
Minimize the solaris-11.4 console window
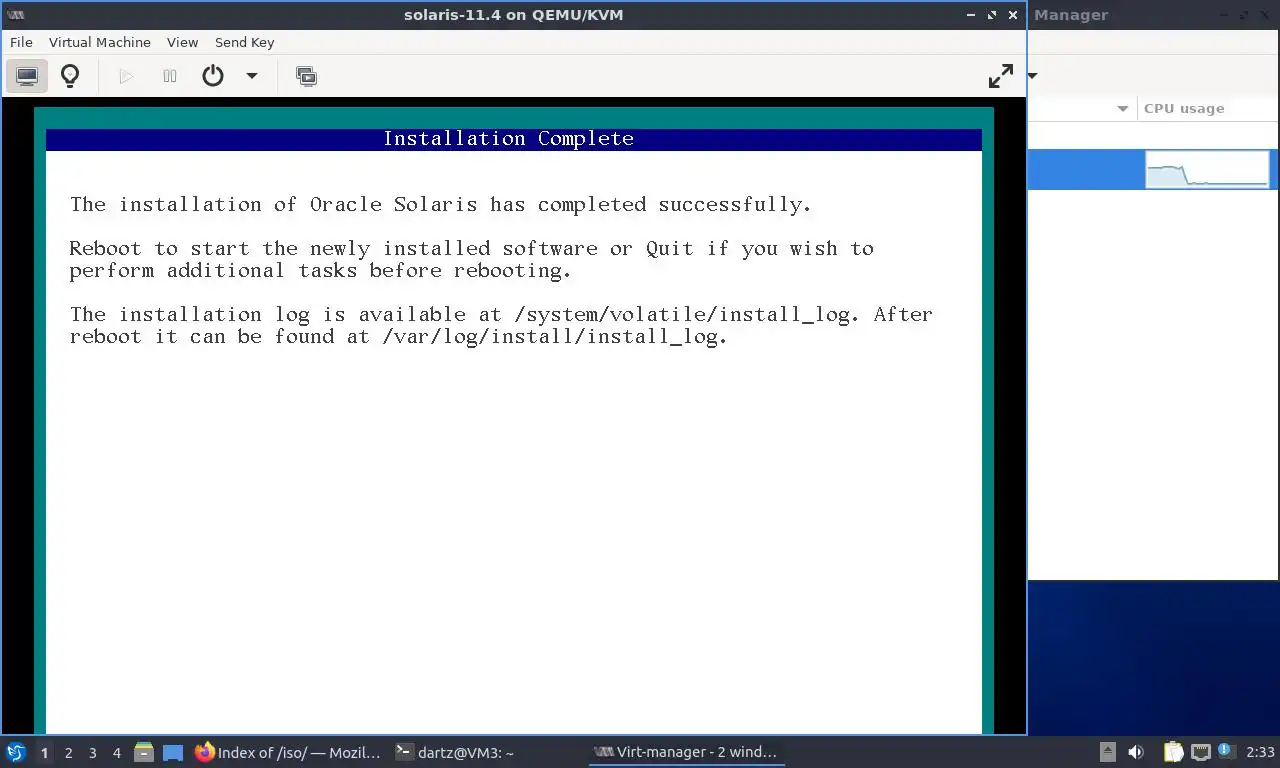coord(971,15)
